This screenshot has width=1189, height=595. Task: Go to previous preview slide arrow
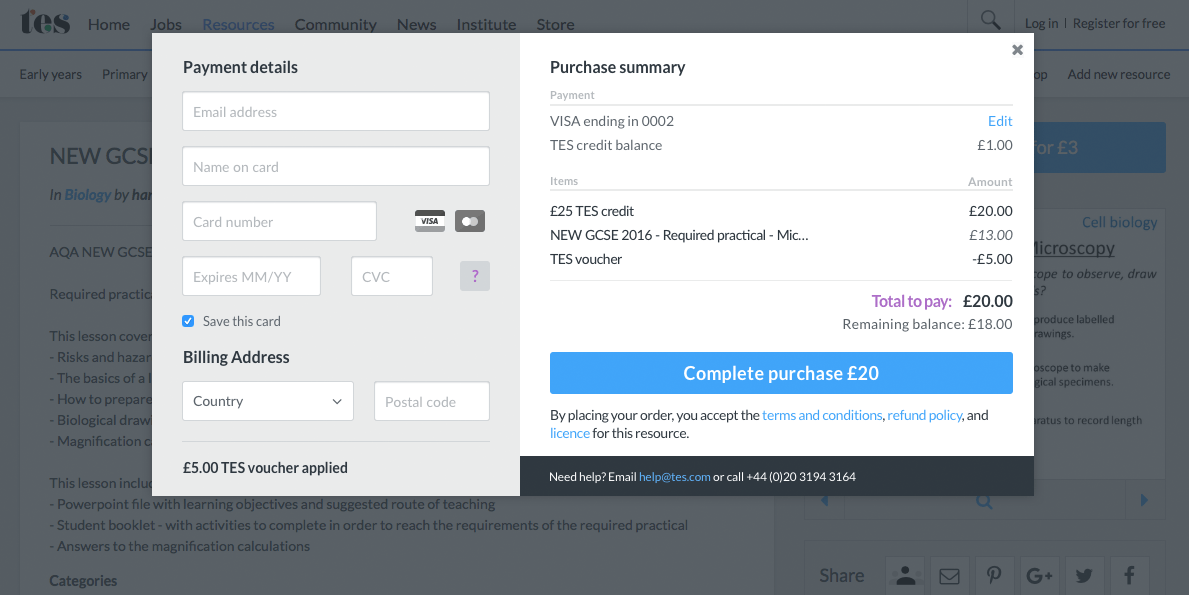tap(824, 500)
